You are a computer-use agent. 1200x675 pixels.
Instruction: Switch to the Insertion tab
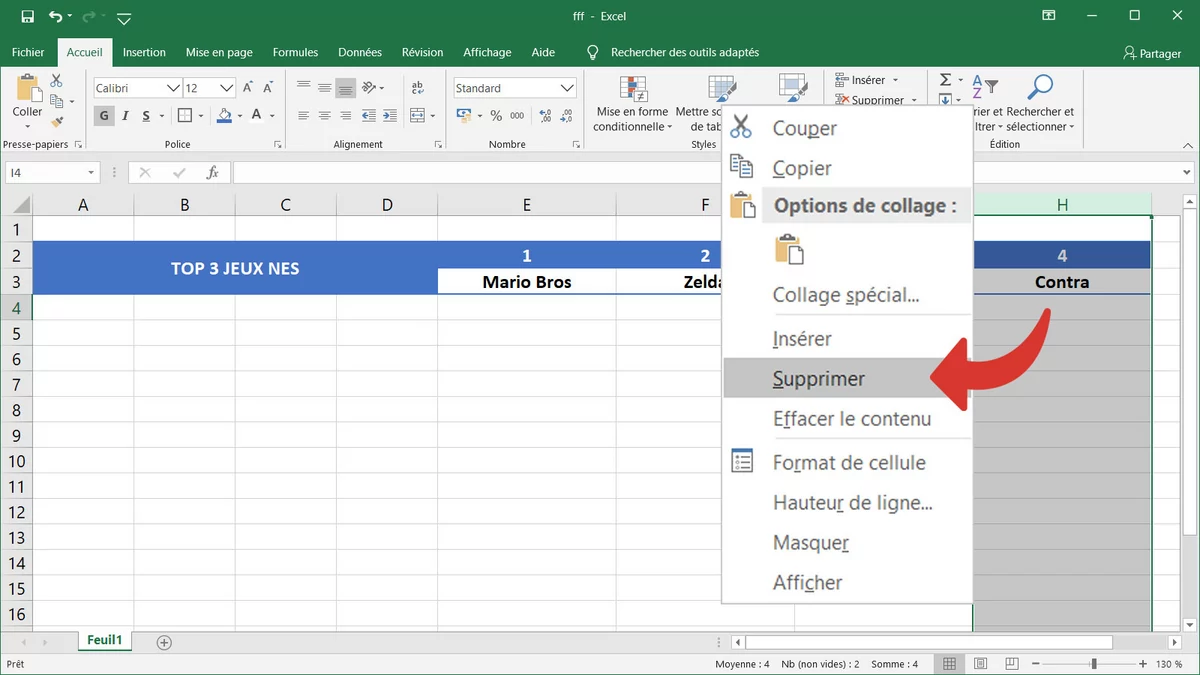coord(144,52)
